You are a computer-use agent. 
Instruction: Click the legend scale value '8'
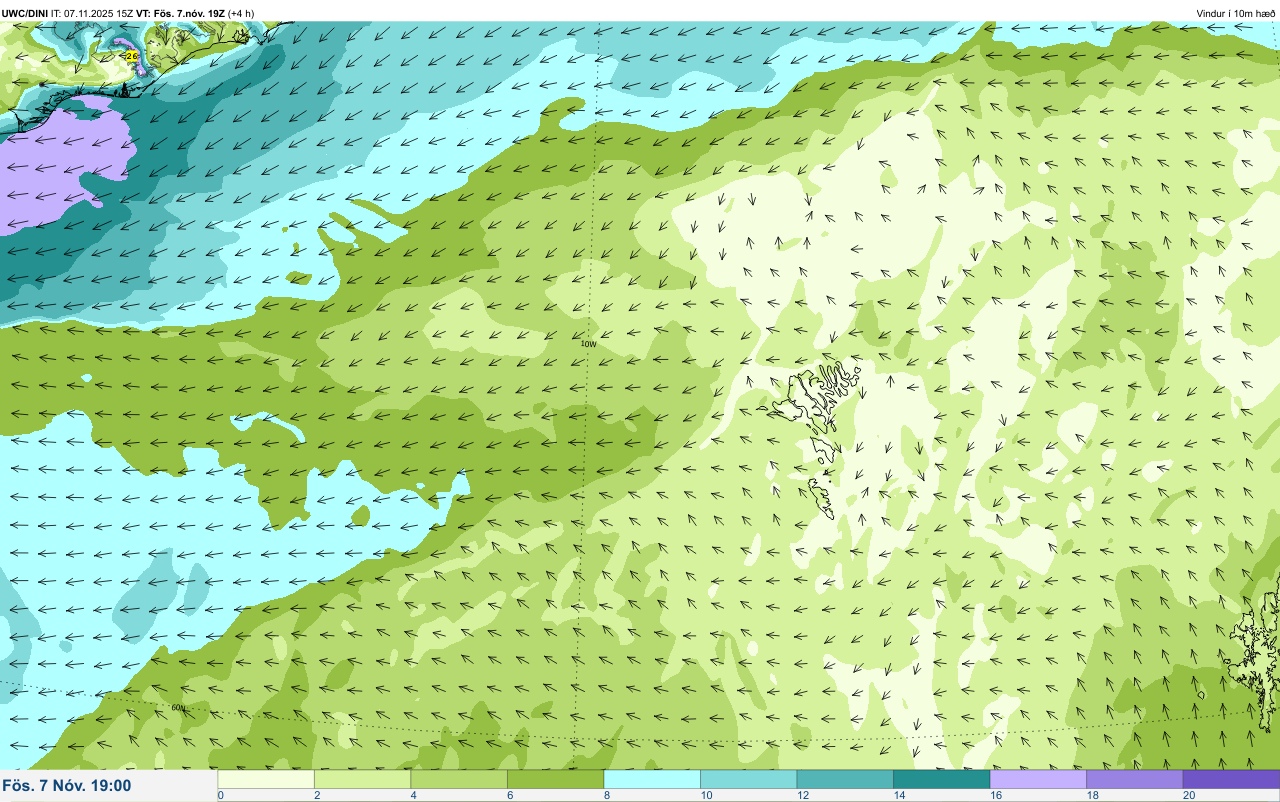(606, 795)
